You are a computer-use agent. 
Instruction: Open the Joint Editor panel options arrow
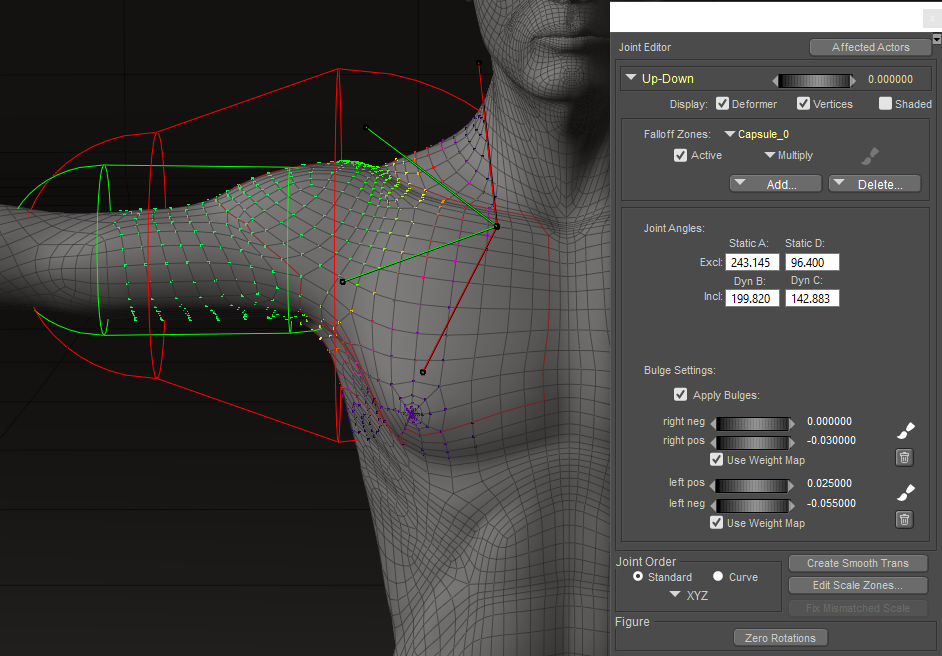pos(936,39)
